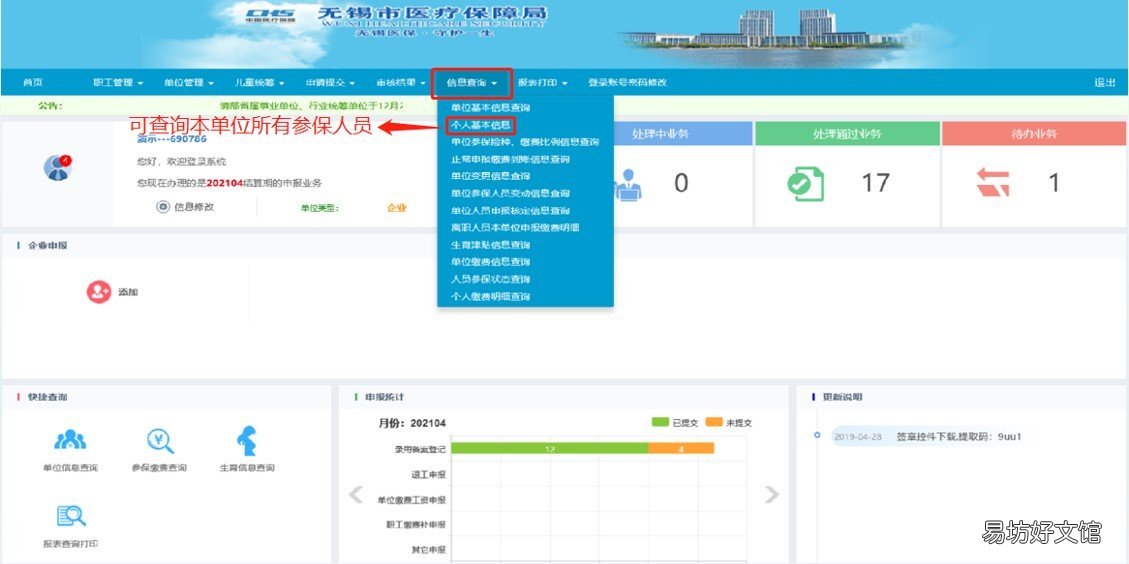Click the red 待办业务 arrows icon

993,183
